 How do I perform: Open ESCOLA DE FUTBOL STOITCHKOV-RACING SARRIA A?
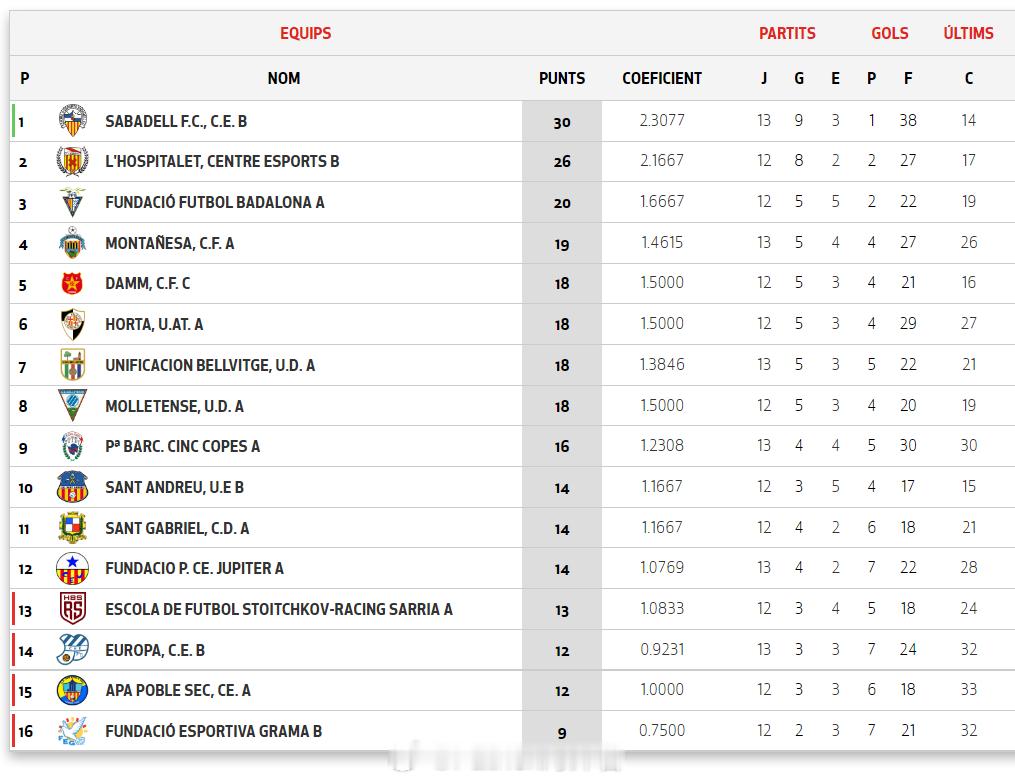click(x=279, y=610)
